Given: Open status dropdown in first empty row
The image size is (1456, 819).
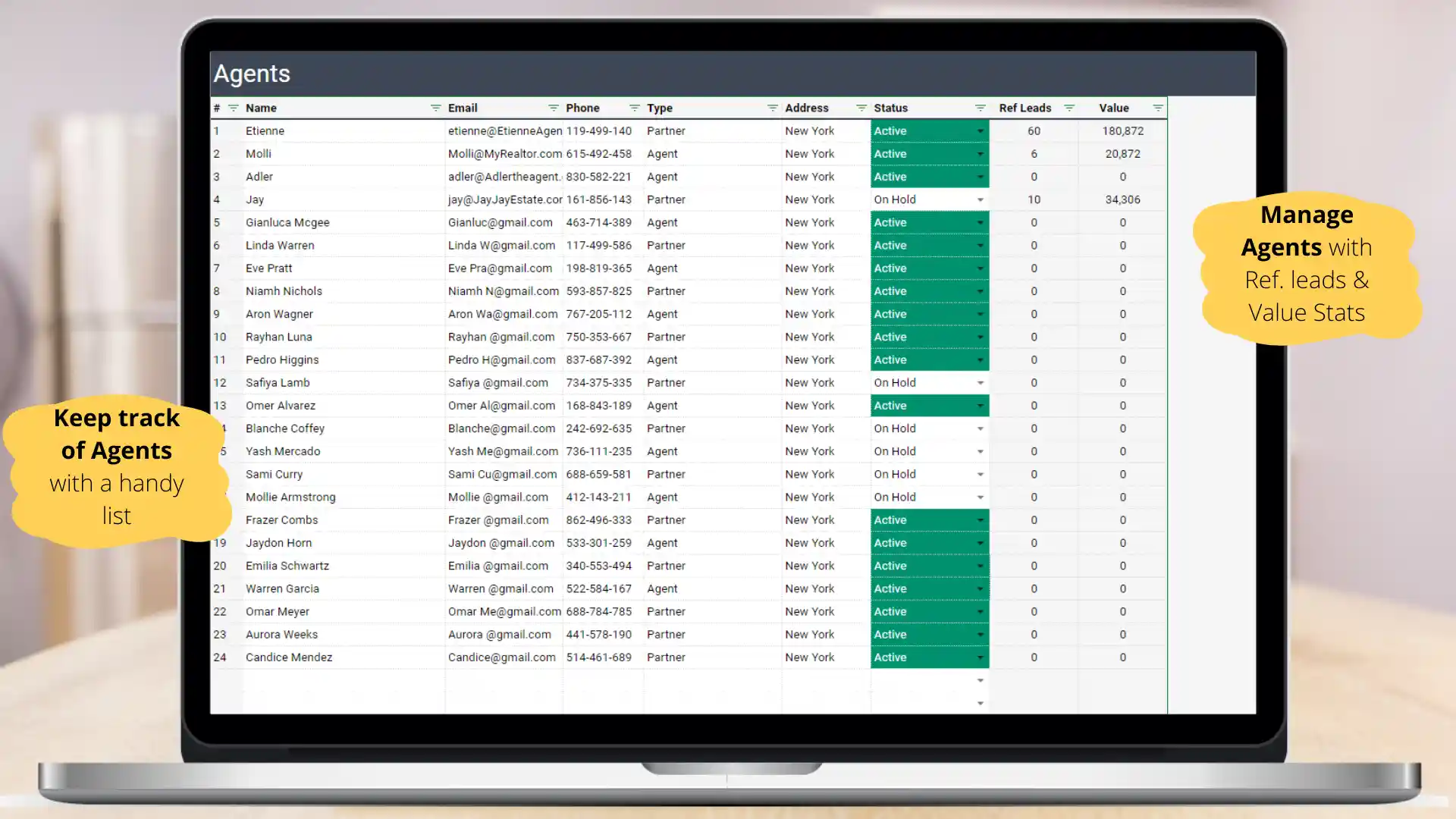Looking at the screenshot, I should pyautogui.click(x=980, y=681).
